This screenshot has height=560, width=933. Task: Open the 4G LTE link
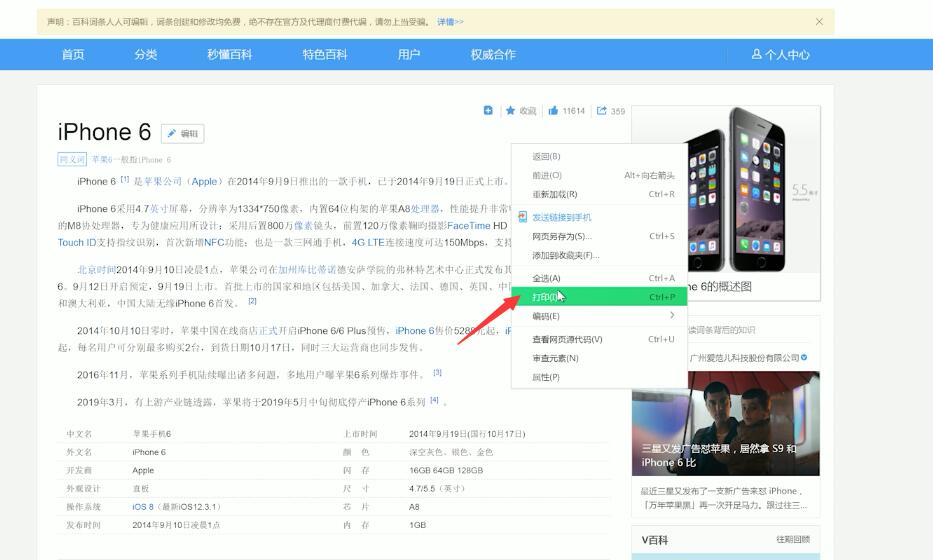click(x=368, y=242)
